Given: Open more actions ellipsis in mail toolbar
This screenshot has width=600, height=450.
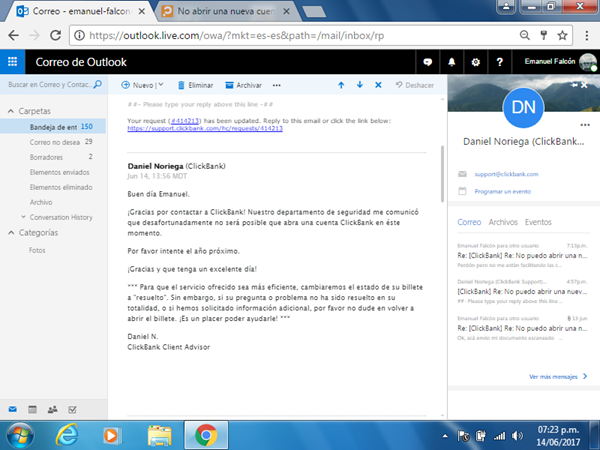Looking at the screenshot, I should 277,85.
